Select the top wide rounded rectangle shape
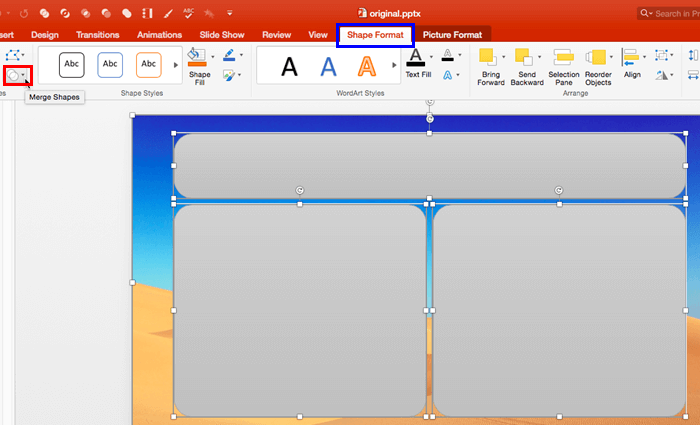Viewport: 700px width, 425px height. pos(429,165)
